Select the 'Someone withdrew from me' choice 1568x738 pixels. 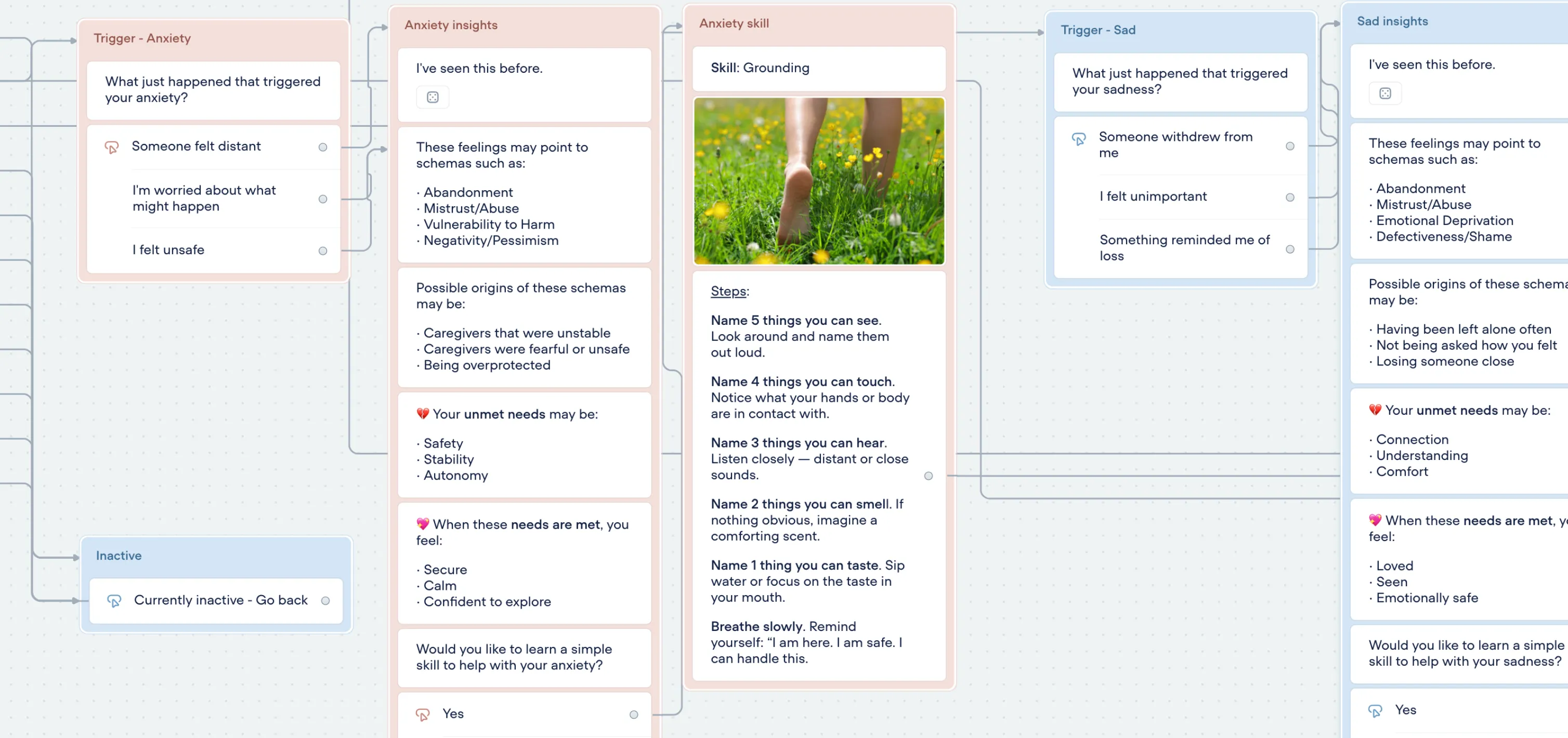[x=1180, y=146]
